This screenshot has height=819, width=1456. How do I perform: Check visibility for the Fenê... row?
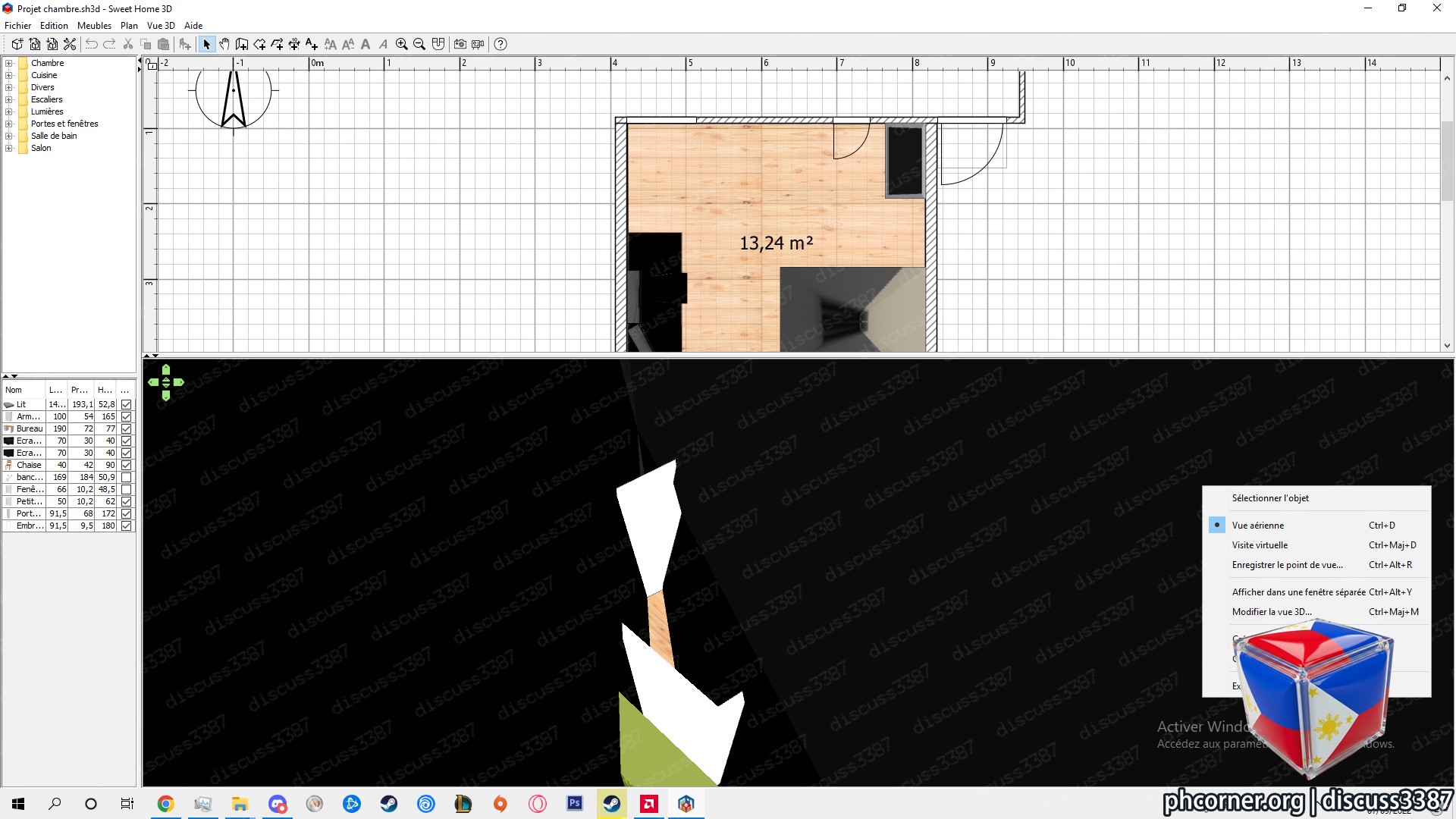coord(127,489)
